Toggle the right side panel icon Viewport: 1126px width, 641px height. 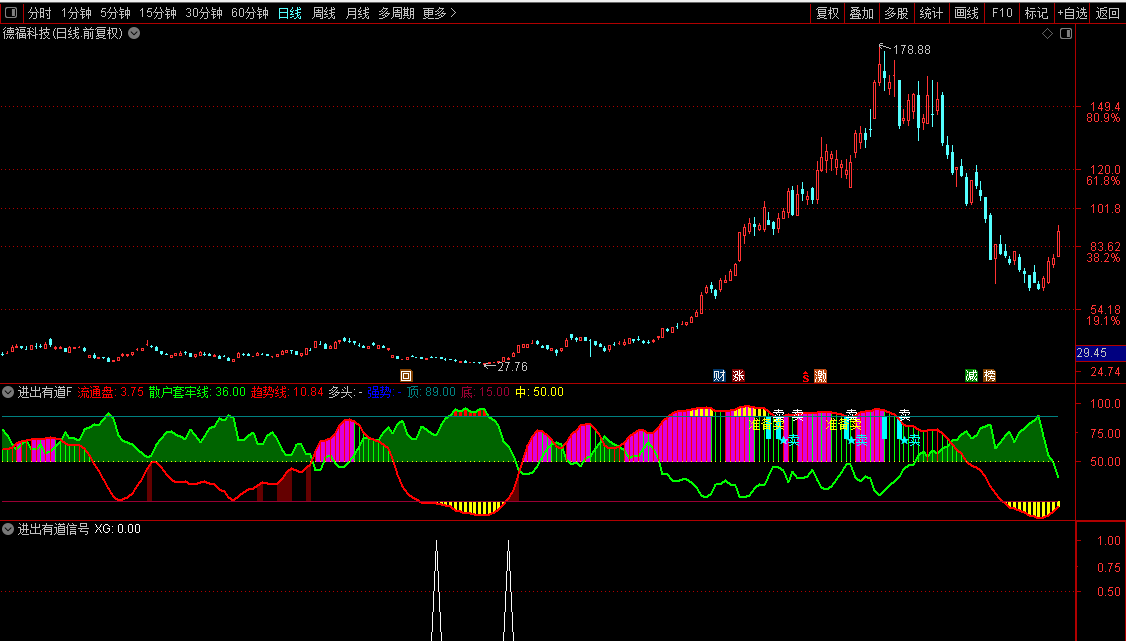point(1066,34)
